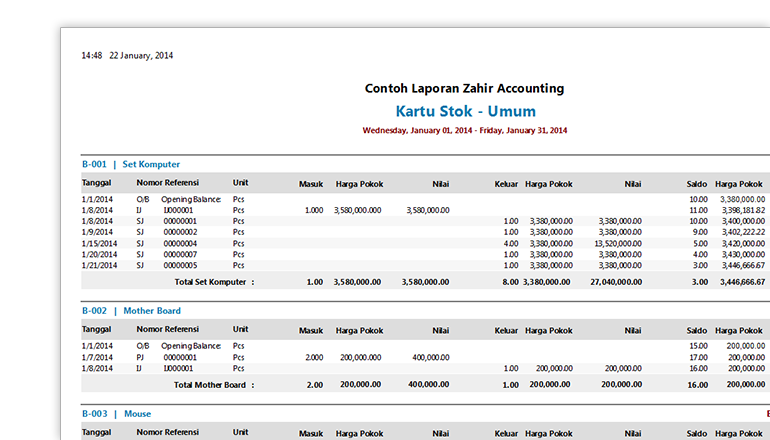Click the Total Mother Board label
770x440 pixels.
tap(214, 385)
